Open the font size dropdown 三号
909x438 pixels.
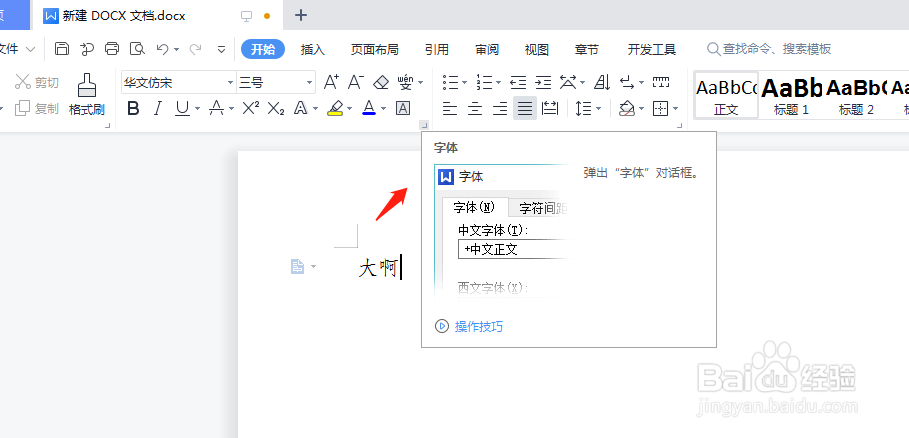pyautogui.click(x=310, y=82)
